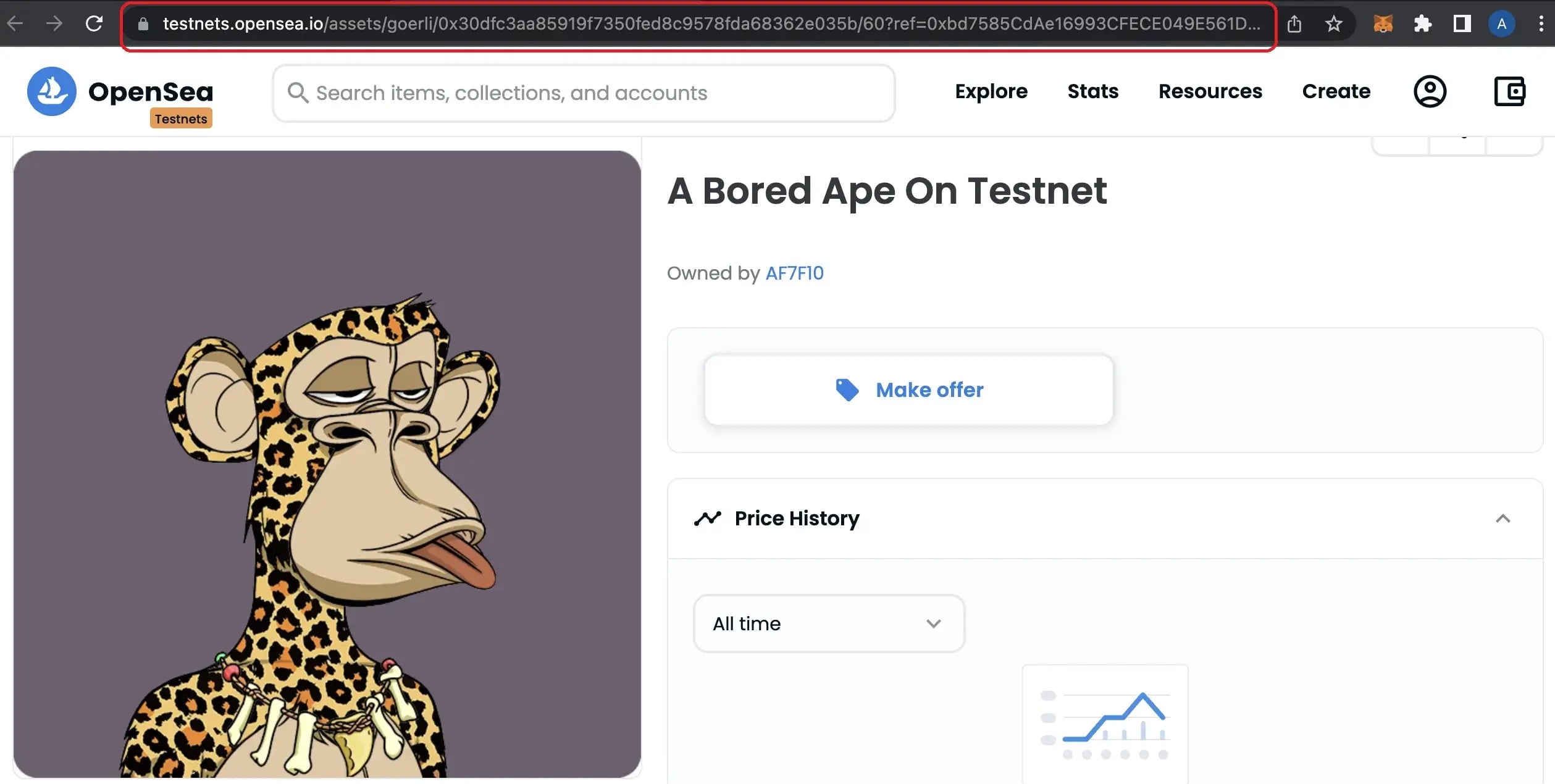Open the Resources menu
Screen dimensions: 1555x784
[x=1210, y=91]
